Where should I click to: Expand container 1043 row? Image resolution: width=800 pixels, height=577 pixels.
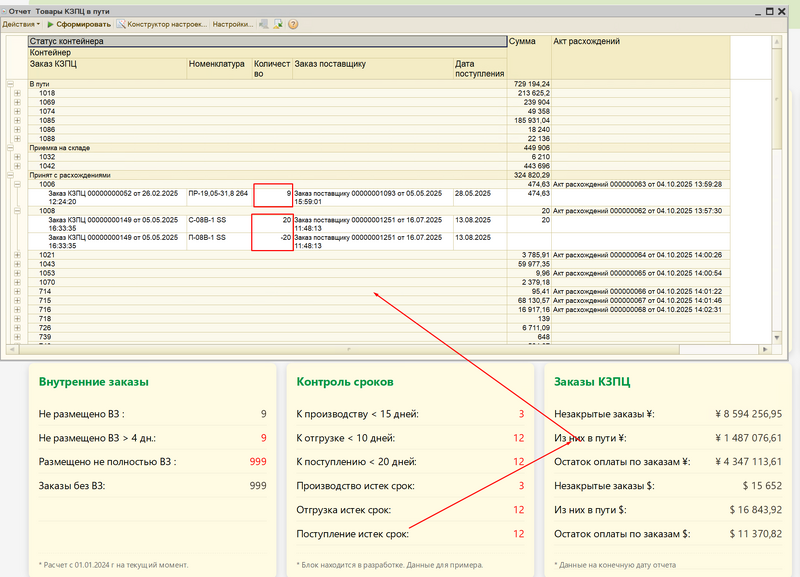[x=17, y=264]
